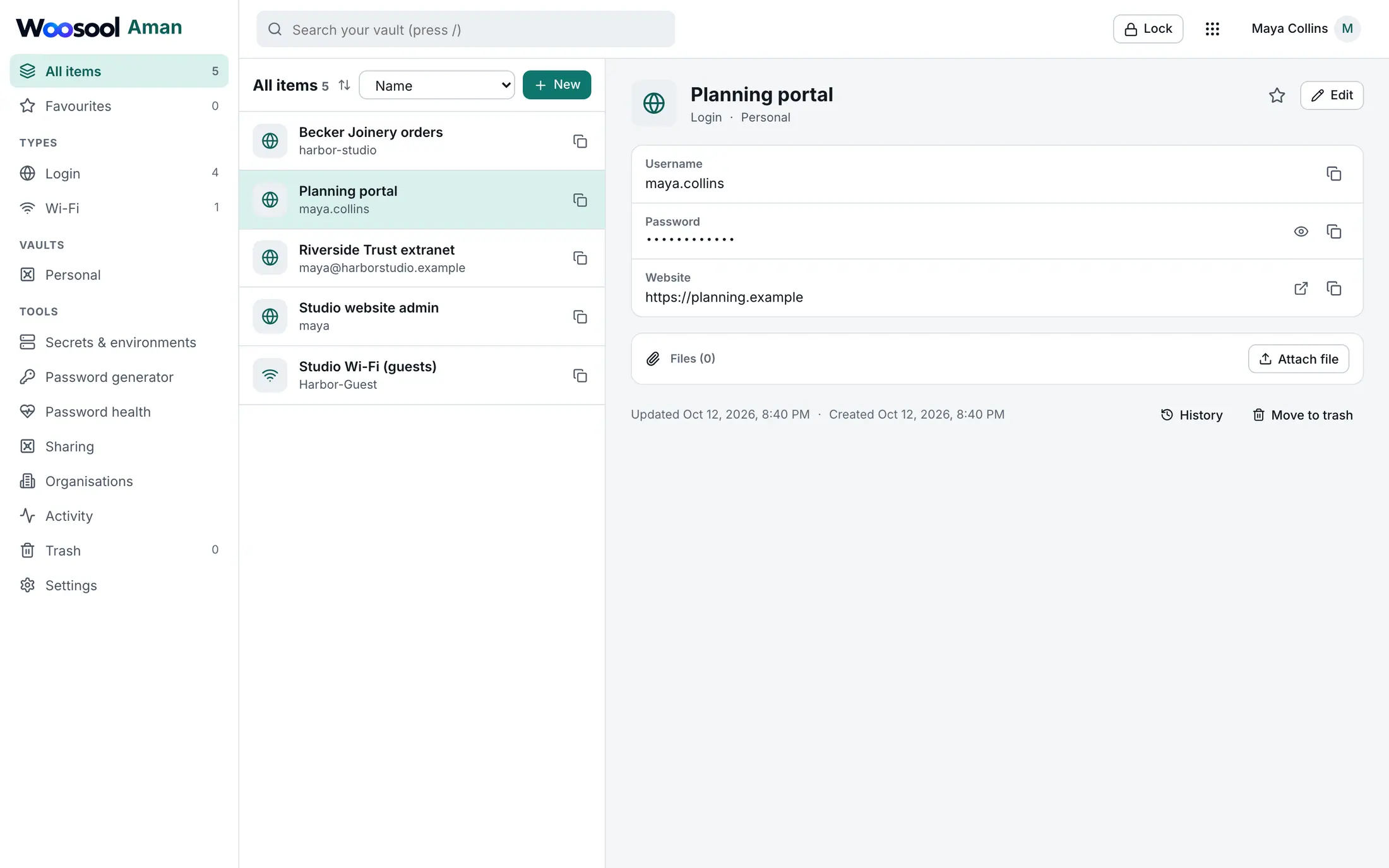This screenshot has height=868, width=1389.
Task: Select the Studio Wi-Fi (guests) item
Action: point(422,375)
